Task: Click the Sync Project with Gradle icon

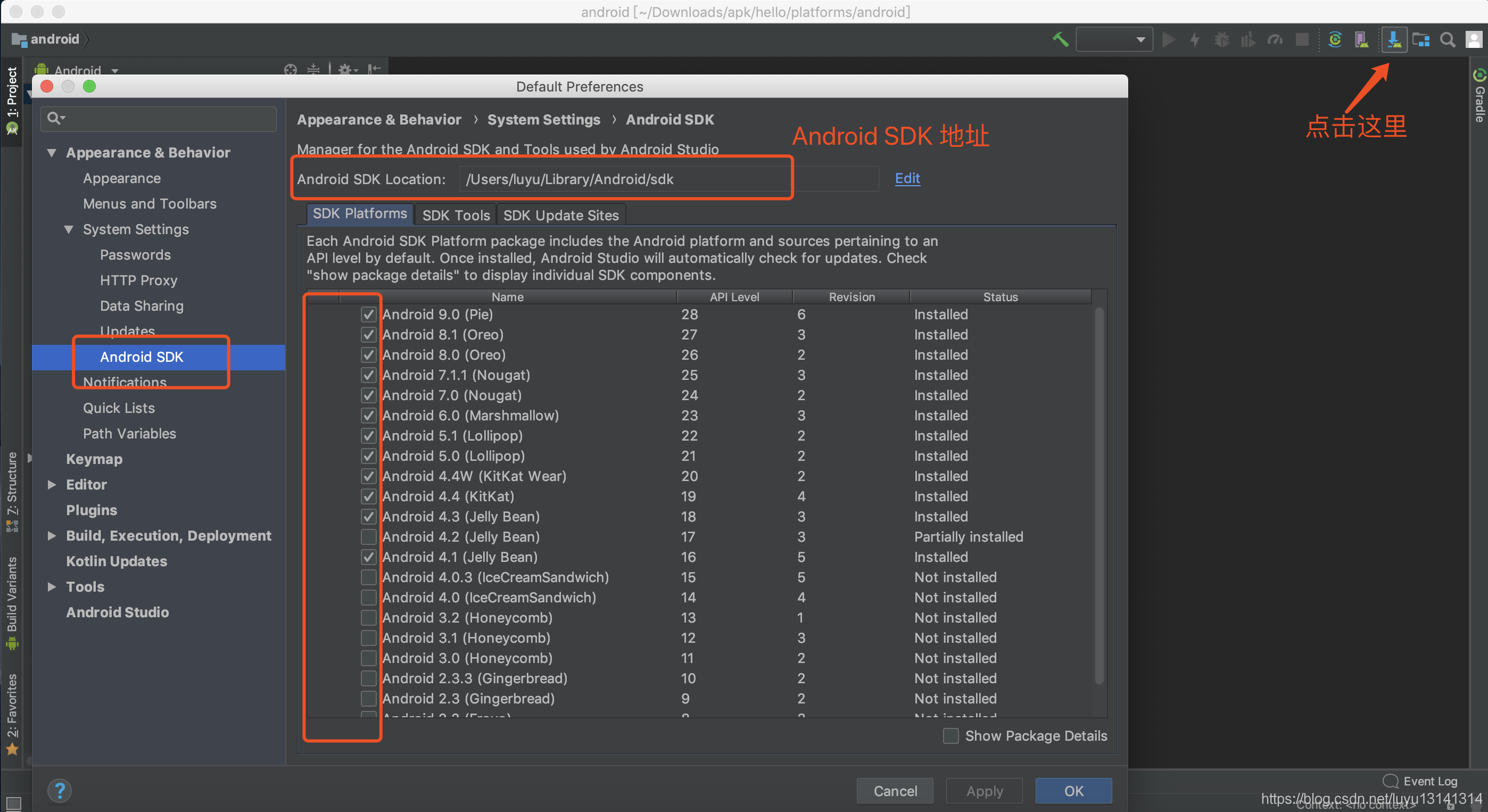Action: click(x=1334, y=39)
